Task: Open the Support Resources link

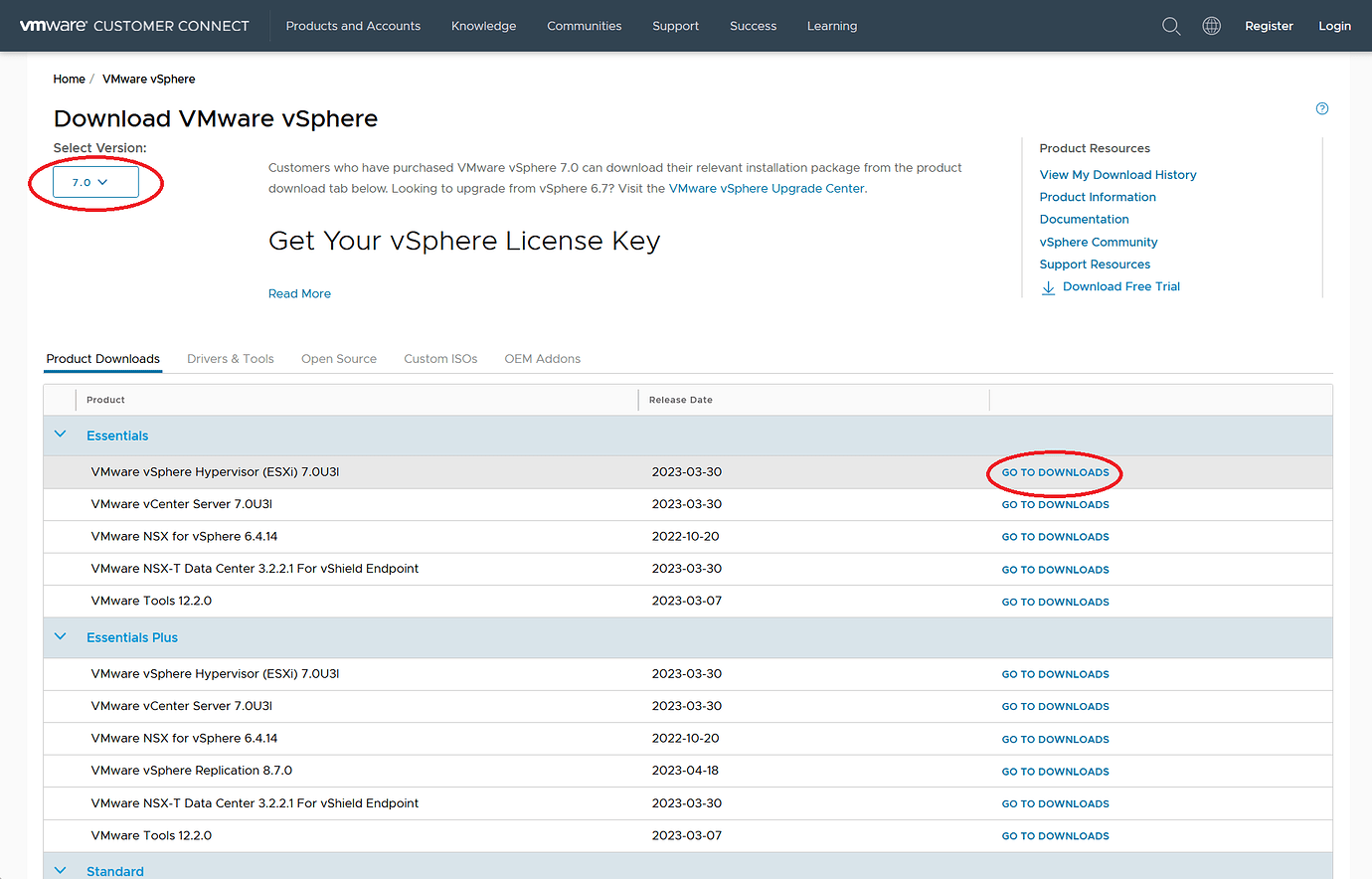Action: pos(1095,264)
